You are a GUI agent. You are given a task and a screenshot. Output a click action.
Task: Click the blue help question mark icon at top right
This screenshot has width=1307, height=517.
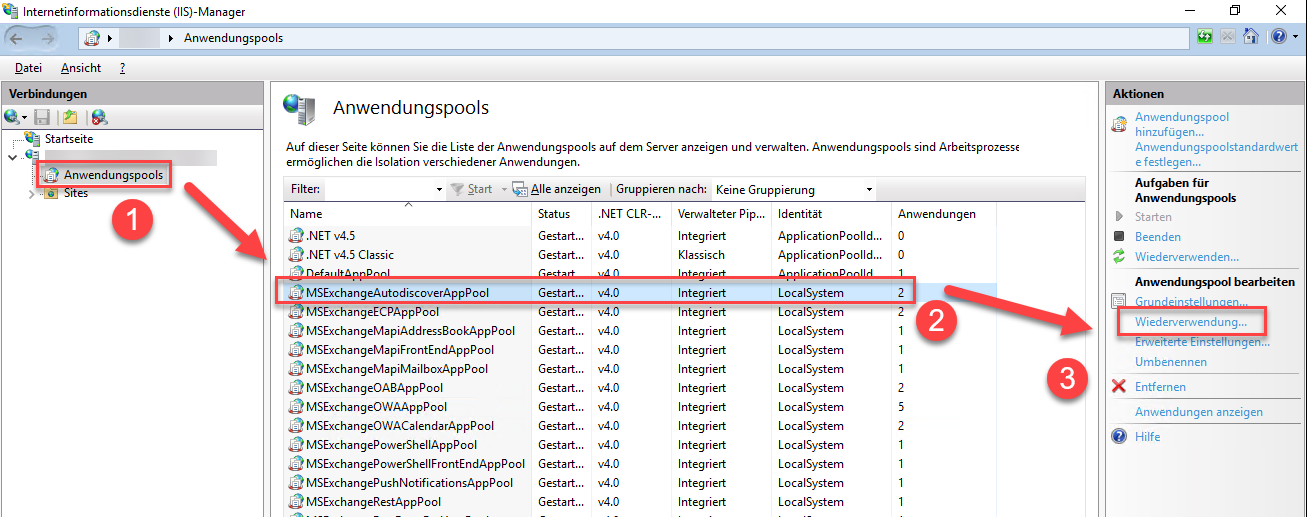[x=1278, y=37]
